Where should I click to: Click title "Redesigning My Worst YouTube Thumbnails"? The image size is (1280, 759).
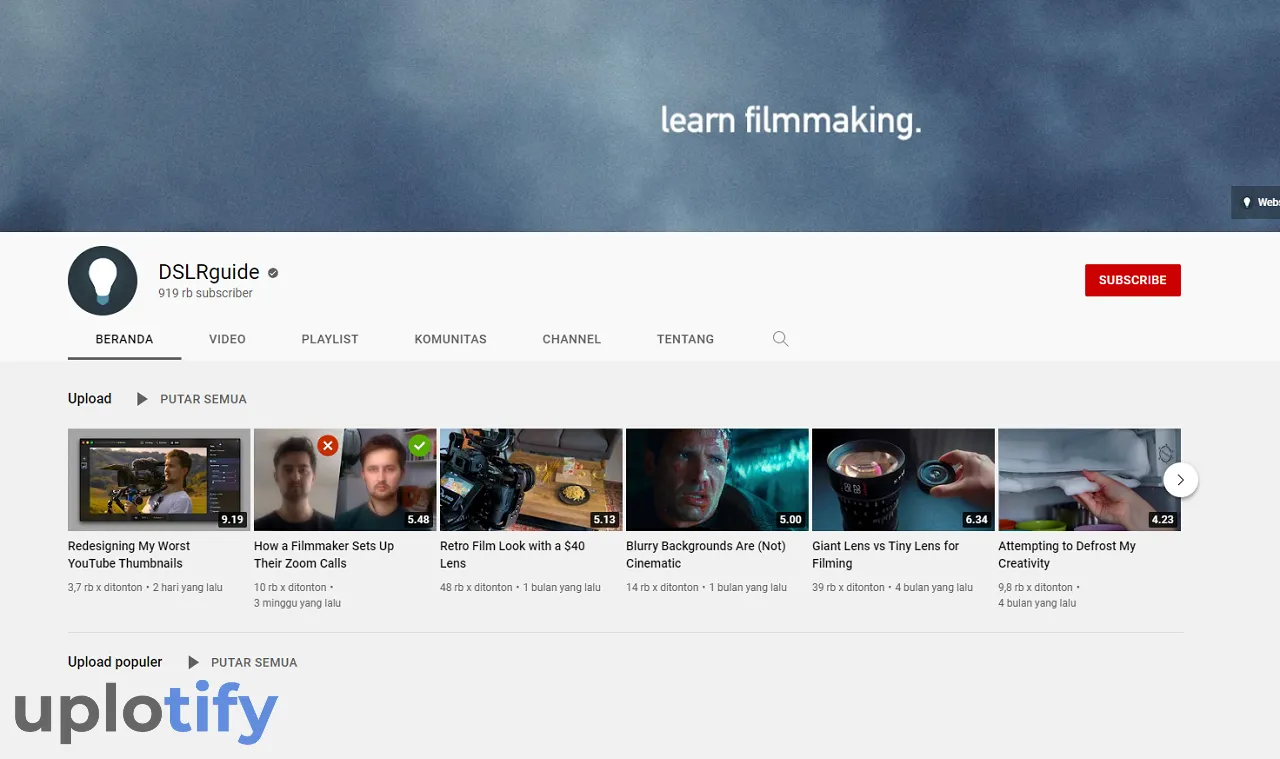tap(129, 555)
